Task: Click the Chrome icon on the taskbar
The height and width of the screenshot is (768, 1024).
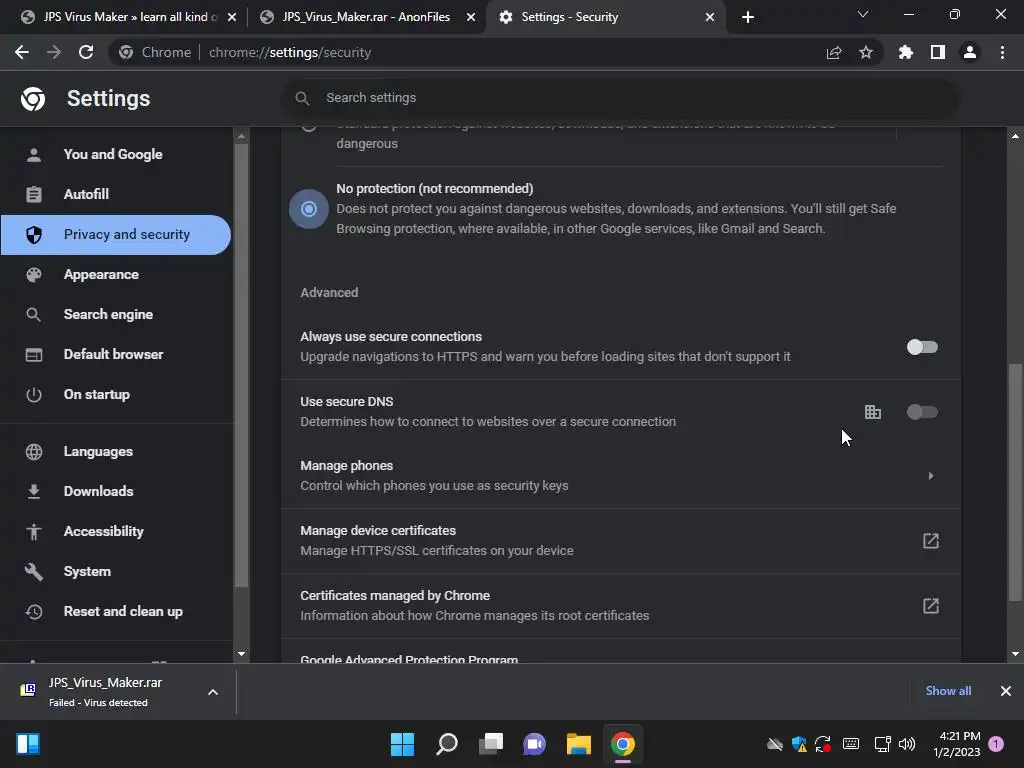Action: [623, 744]
